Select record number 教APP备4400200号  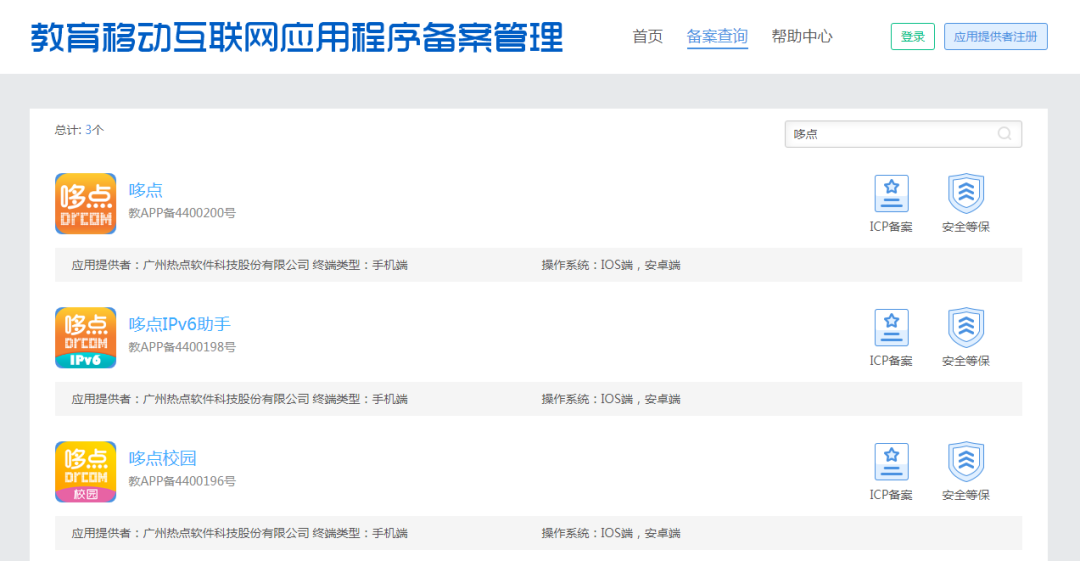[182, 213]
